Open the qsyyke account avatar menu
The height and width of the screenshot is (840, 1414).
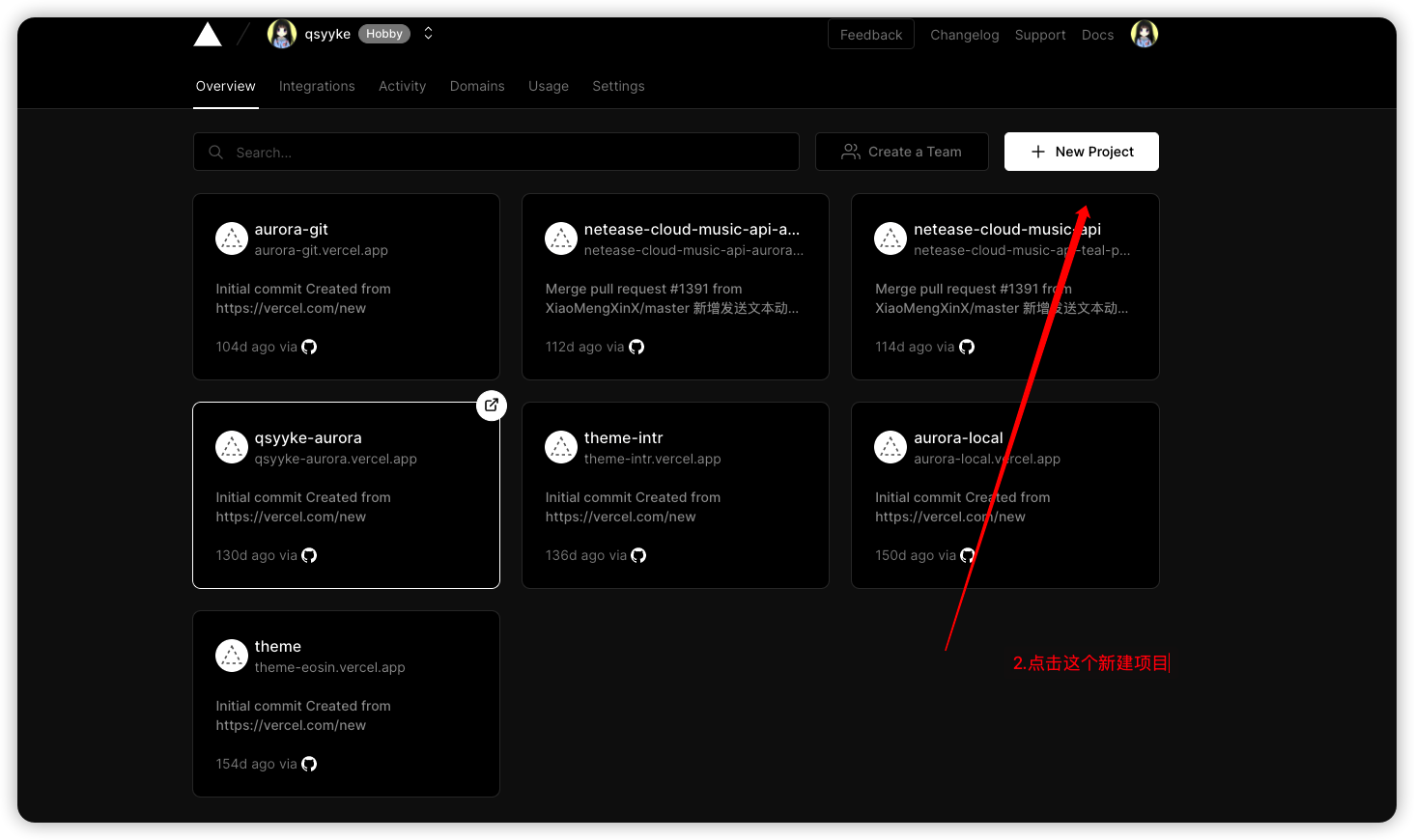coord(281,33)
